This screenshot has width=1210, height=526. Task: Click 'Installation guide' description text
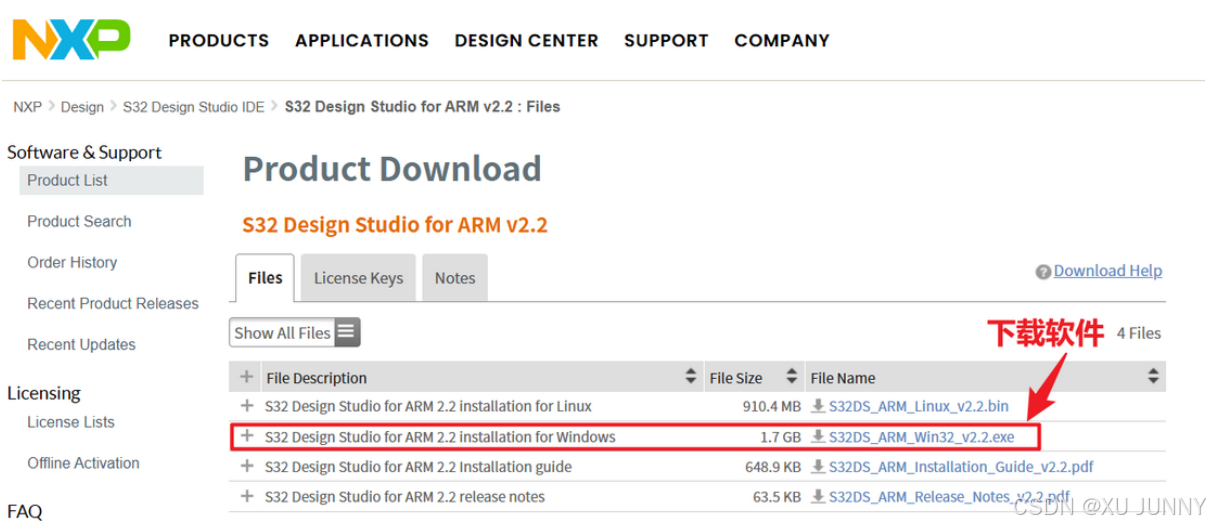(418, 467)
